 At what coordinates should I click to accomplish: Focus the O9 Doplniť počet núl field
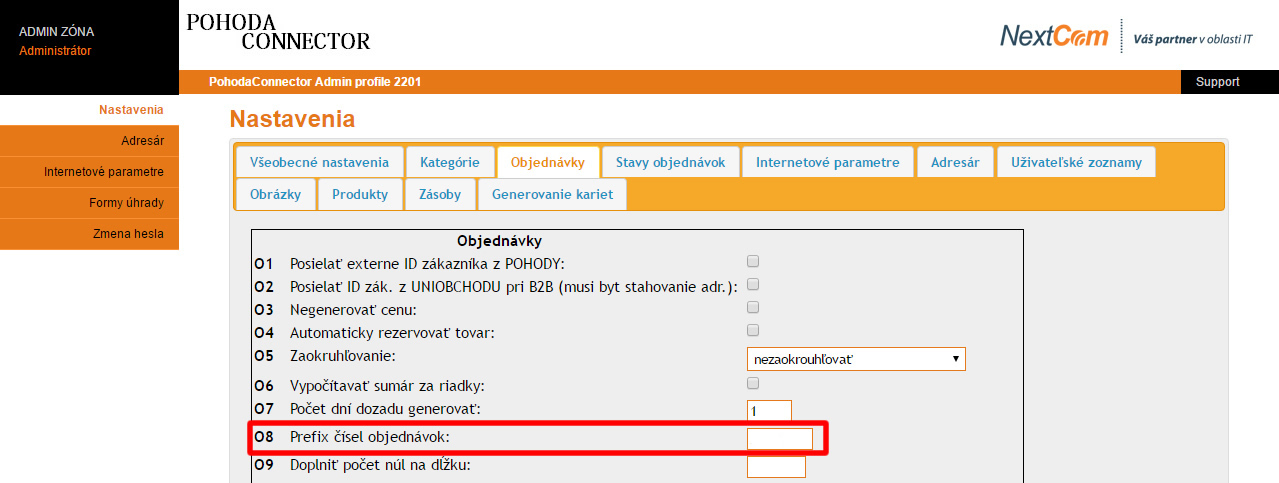776,466
